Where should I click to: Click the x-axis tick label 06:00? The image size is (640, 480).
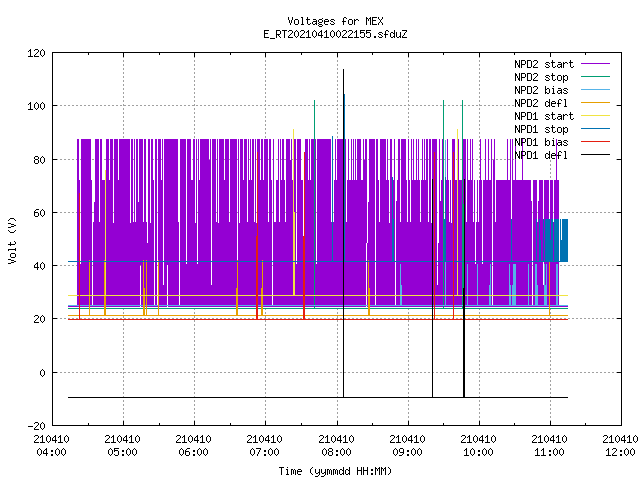193,453
